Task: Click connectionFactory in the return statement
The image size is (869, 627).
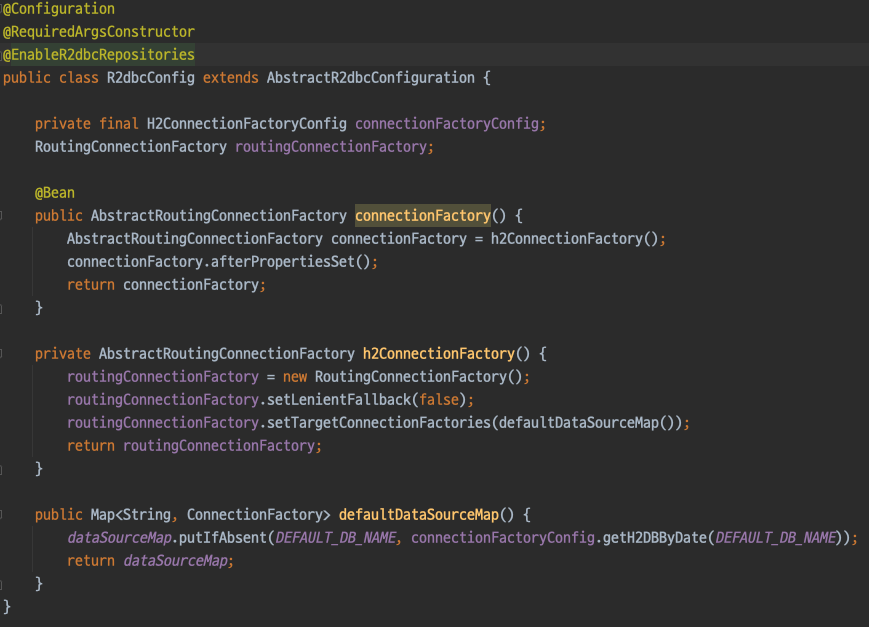Action: pyautogui.click(x=191, y=285)
